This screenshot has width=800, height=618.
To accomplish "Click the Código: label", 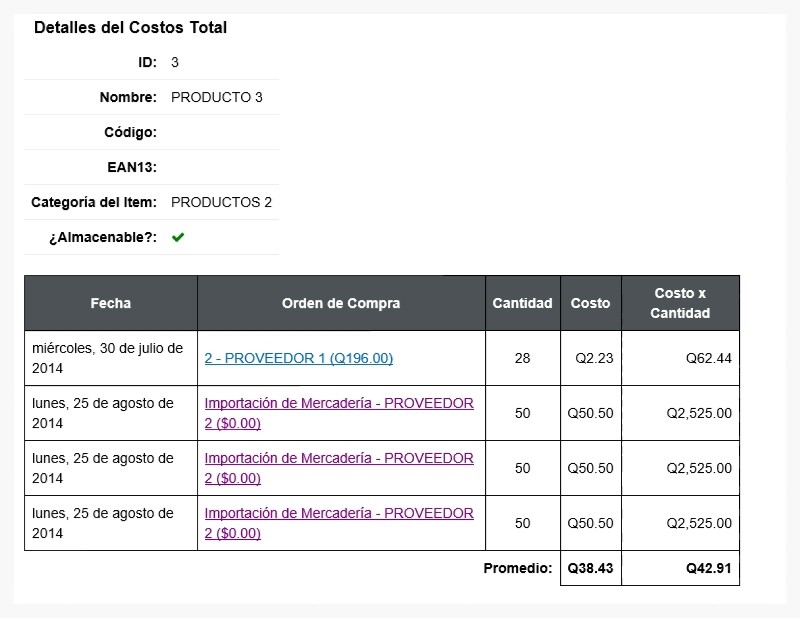I will (x=131, y=133).
